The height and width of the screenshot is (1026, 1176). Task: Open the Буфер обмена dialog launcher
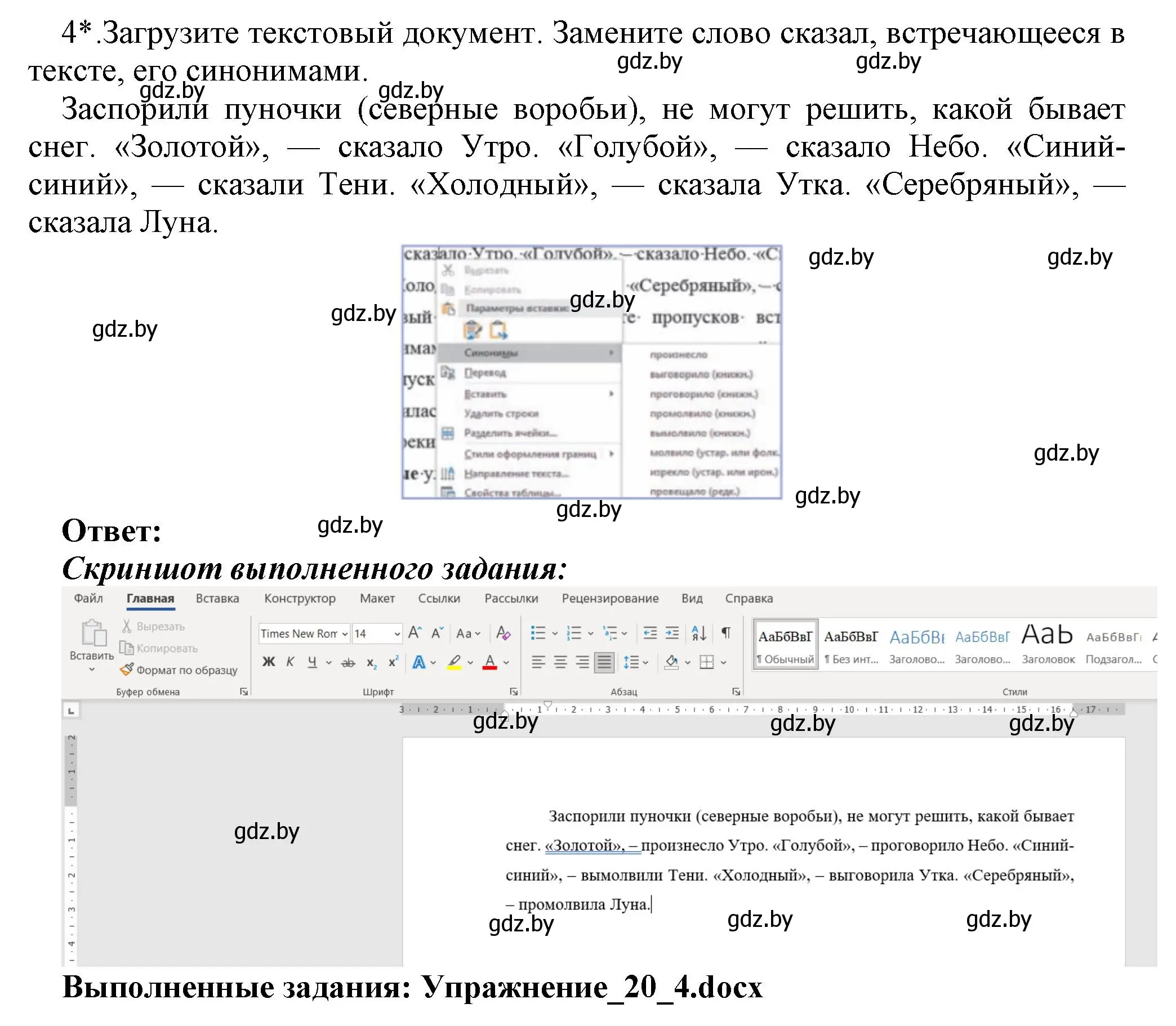pos(244,692)
